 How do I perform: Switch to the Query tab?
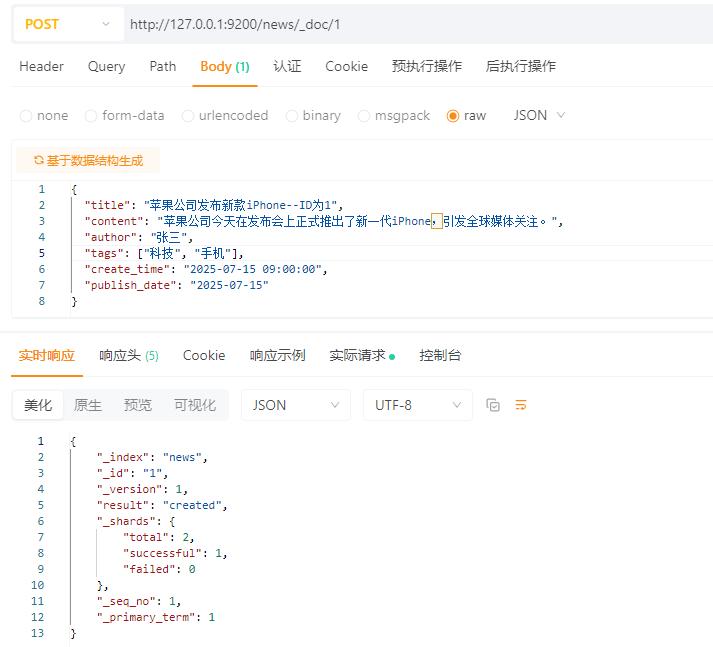(106, 66)
